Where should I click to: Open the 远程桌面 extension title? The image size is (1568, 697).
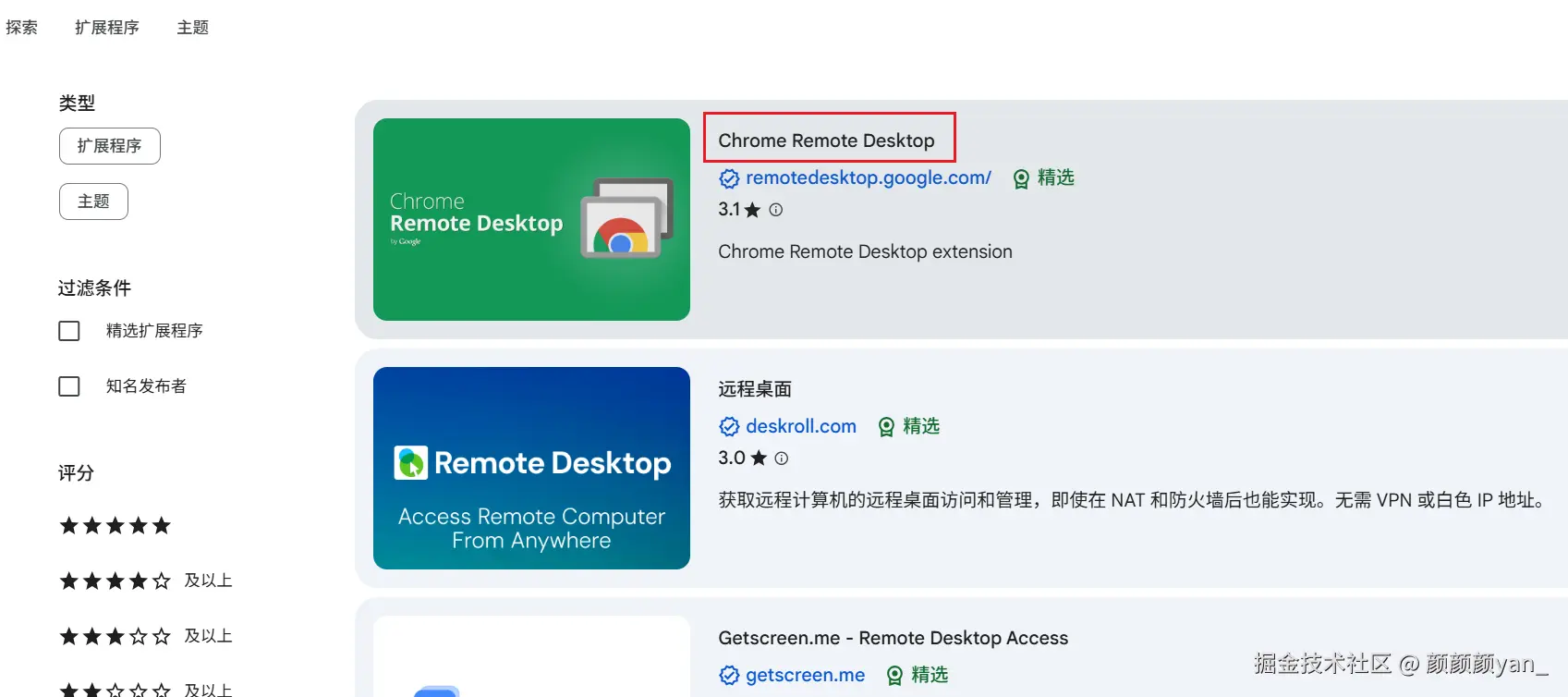coord(755,389)
